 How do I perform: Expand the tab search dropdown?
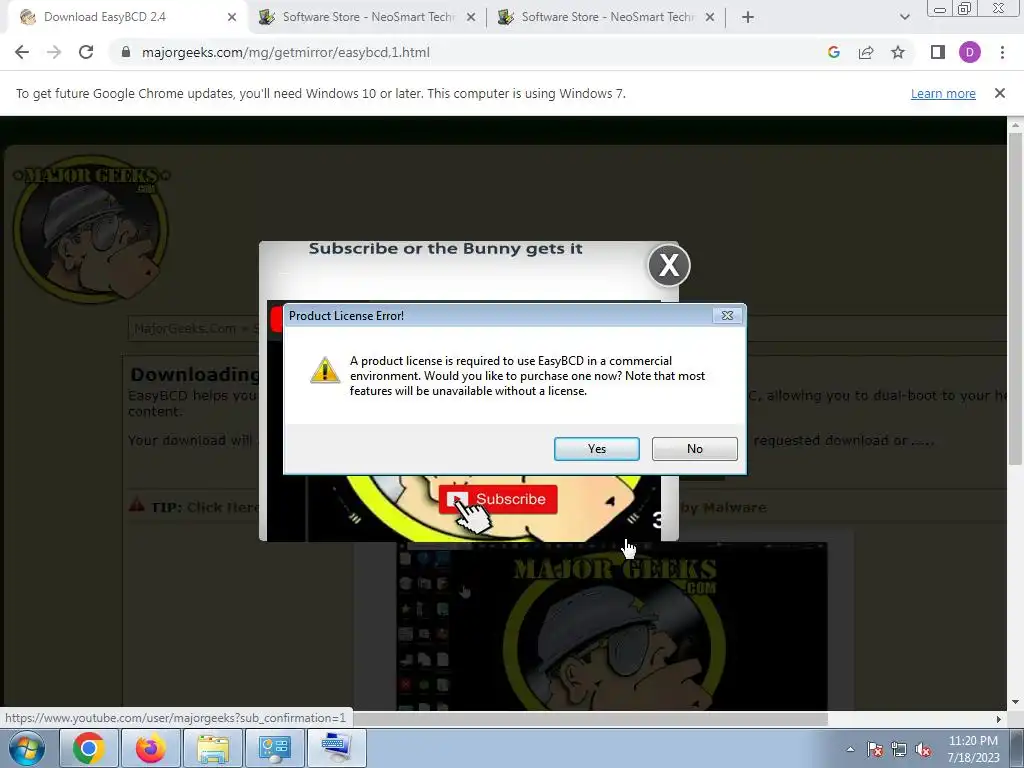[x=904, y=17]
